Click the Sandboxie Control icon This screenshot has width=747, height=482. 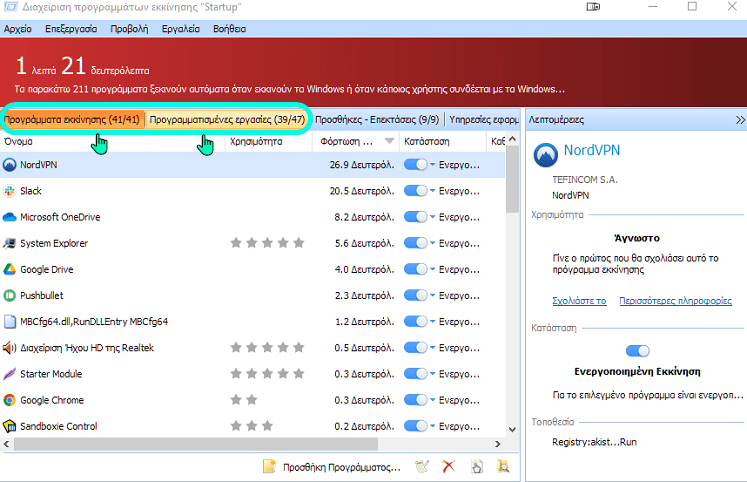(10, 426)
